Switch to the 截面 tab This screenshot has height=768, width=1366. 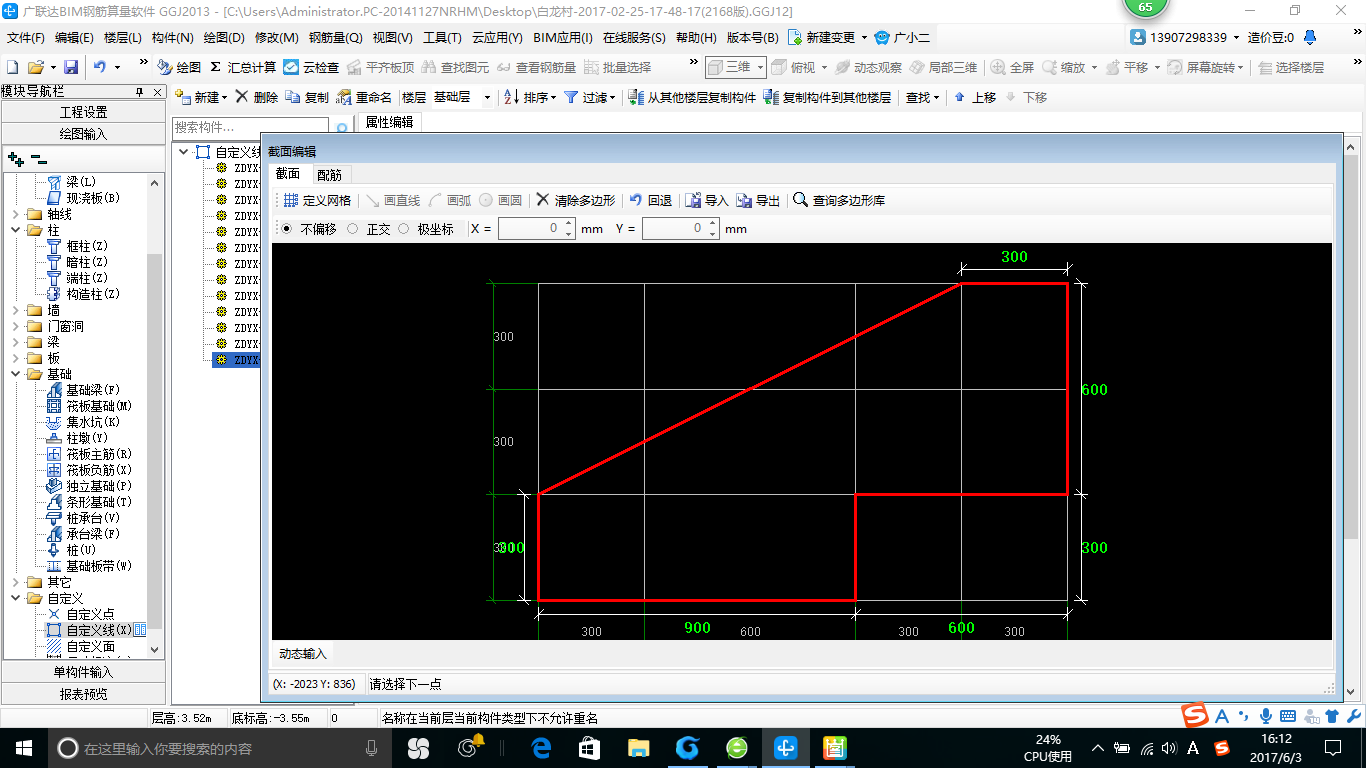coord(288,174)
